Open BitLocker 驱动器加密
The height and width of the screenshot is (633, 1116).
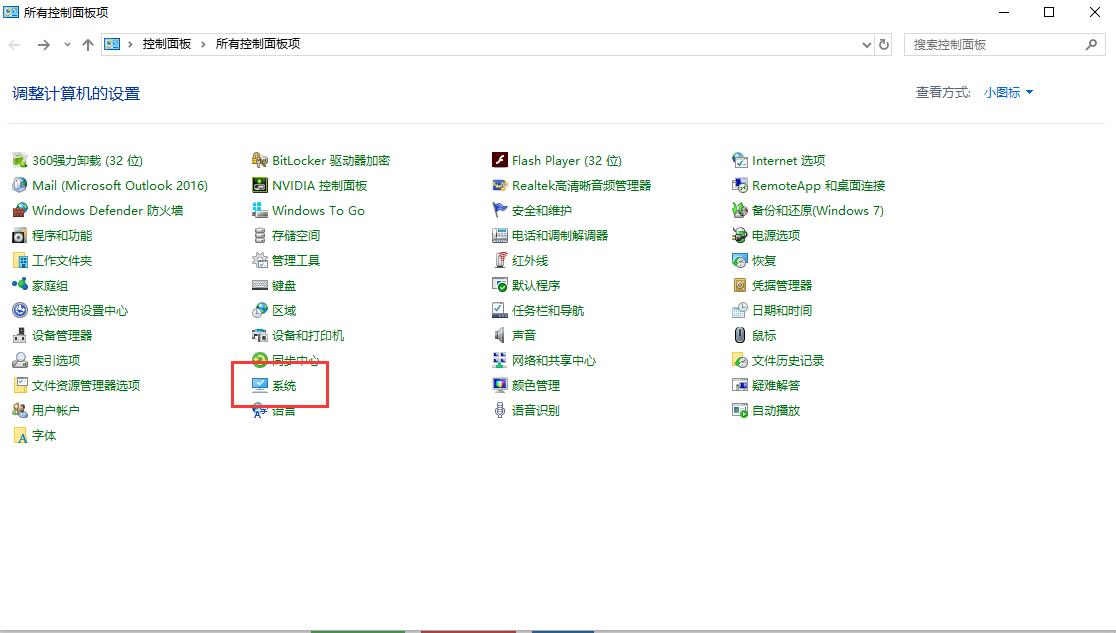(330, 160)
